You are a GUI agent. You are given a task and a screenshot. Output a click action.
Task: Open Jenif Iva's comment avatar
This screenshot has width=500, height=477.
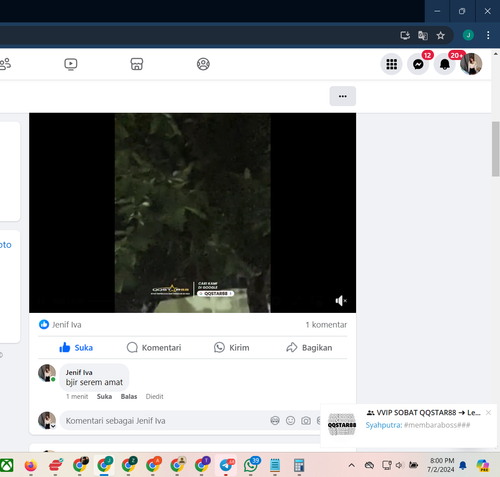click(x=47, y=373)
